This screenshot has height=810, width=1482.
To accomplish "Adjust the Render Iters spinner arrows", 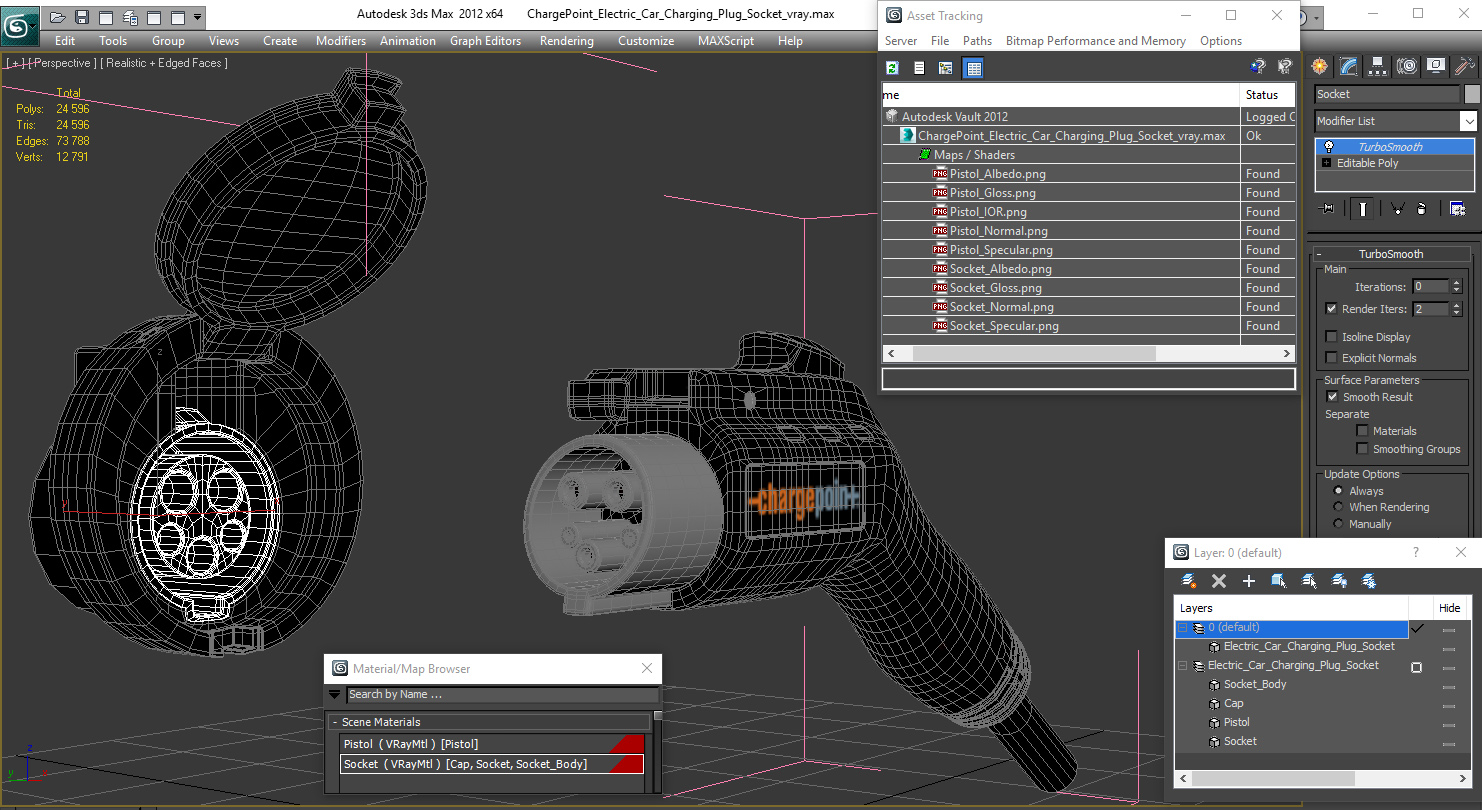I will tap(1456, 309).
